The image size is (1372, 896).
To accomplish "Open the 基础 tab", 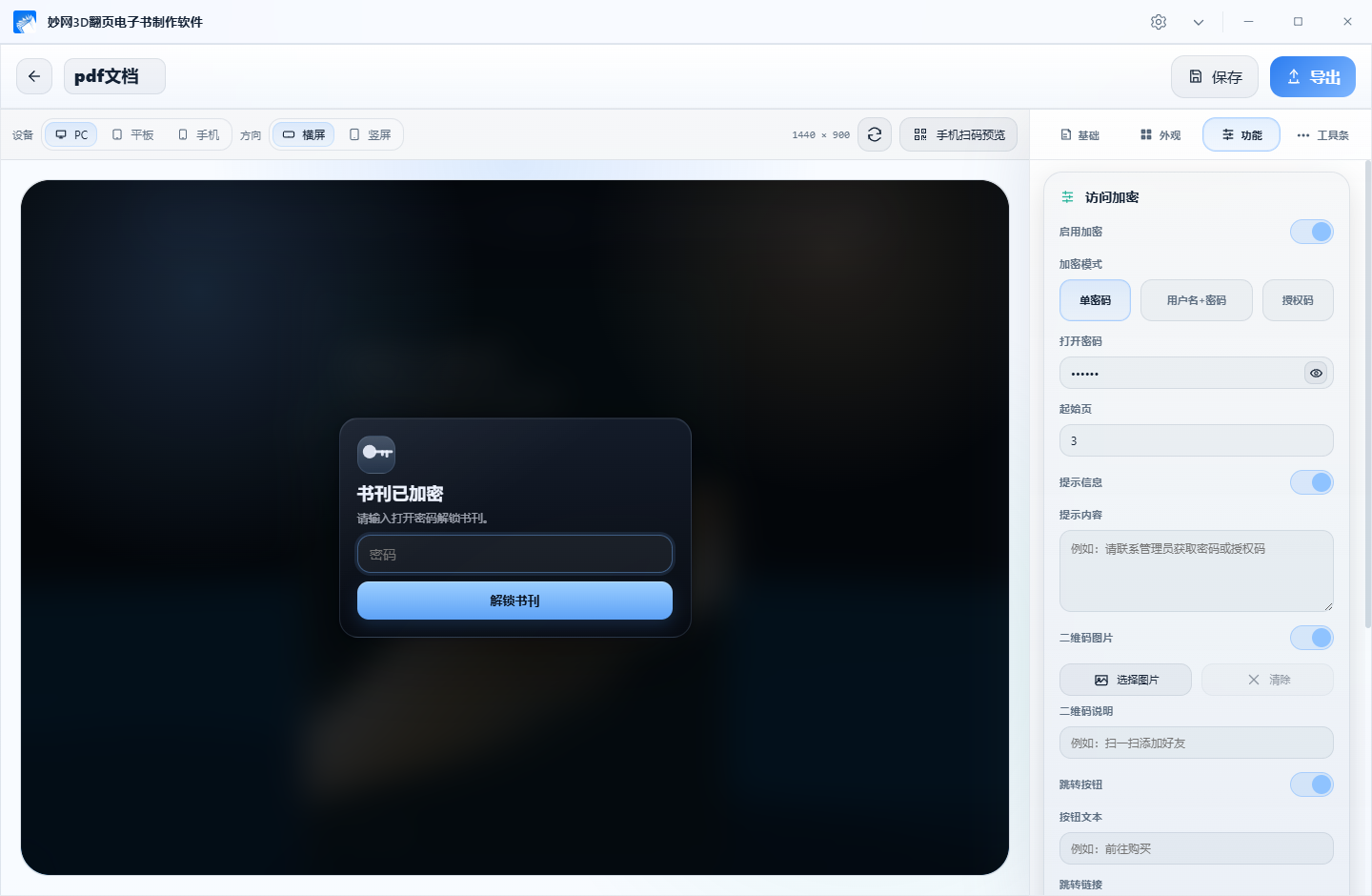I will (x=1079, y=135).
